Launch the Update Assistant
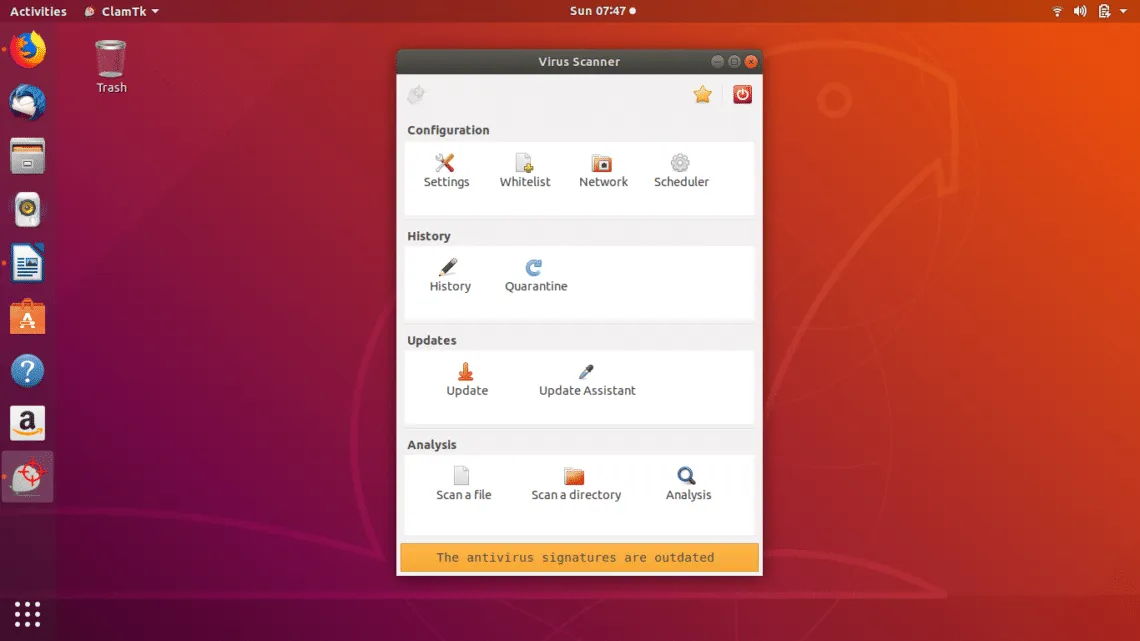 tap(587, 373)
